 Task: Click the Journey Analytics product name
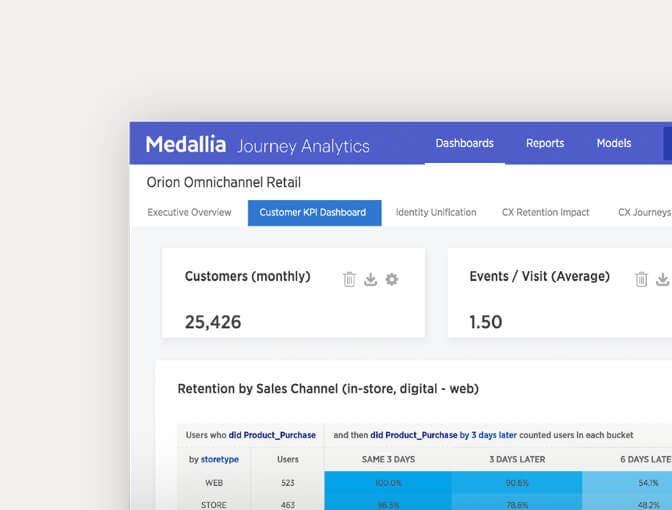click(x=303, y=146)
